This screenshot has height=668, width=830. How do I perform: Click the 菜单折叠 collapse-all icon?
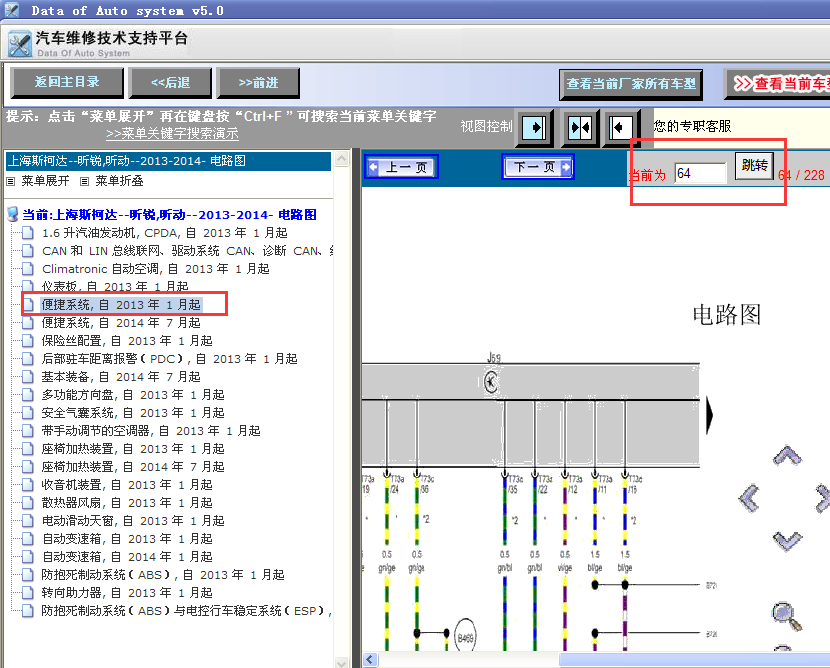(x=84, y=182)
